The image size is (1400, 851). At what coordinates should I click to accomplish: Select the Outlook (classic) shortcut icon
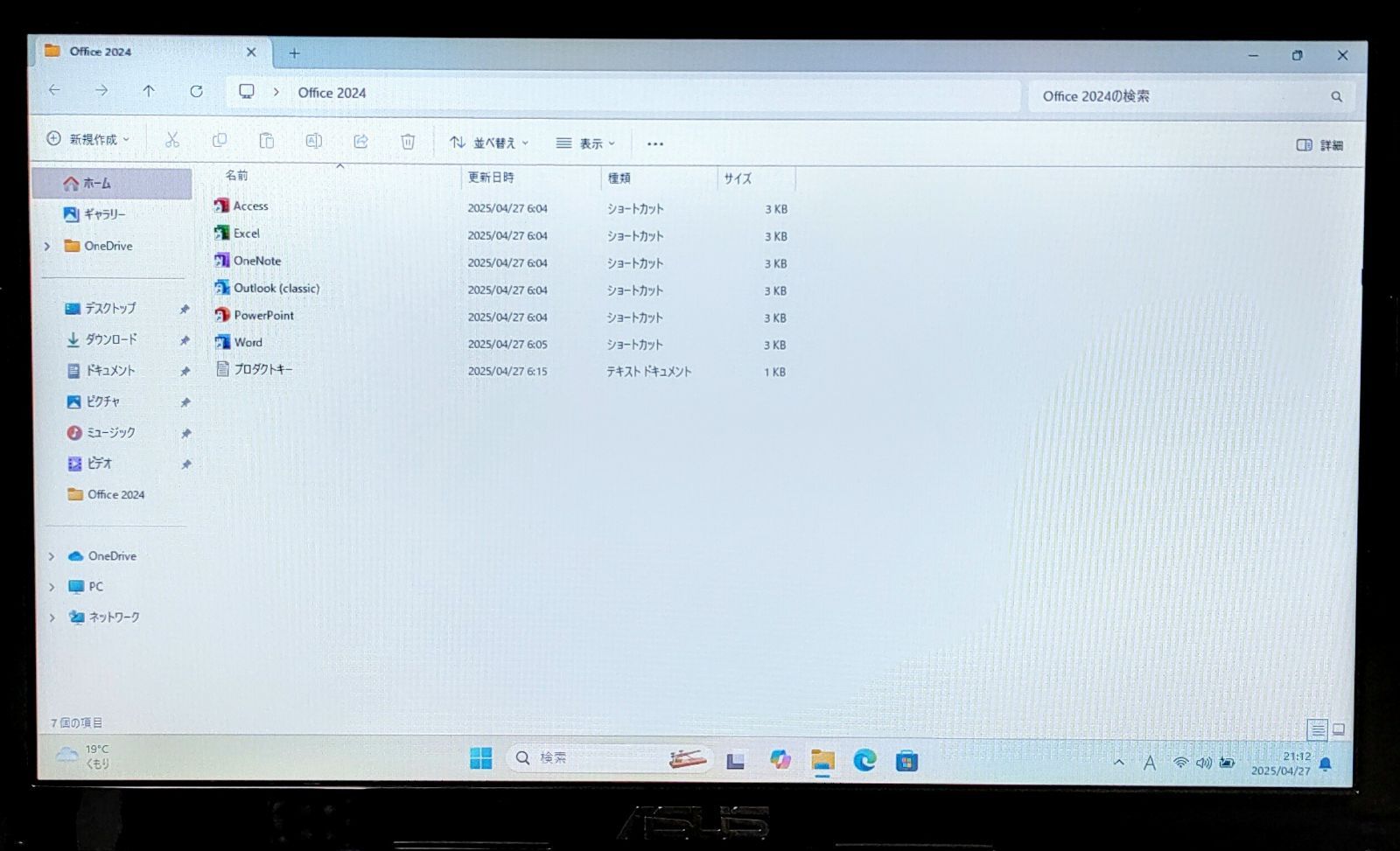[x=222, y=287]
